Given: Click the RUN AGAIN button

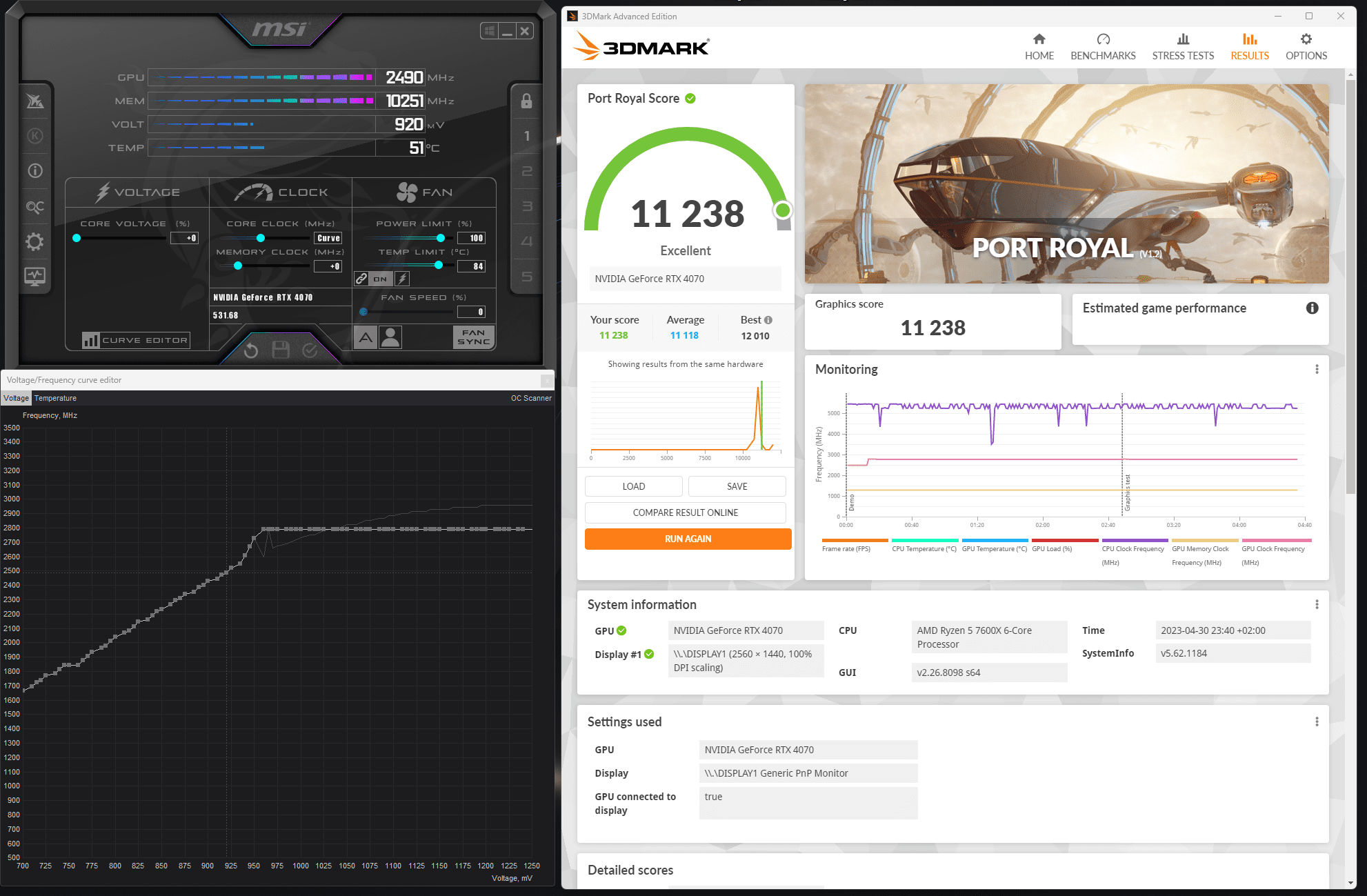Looking at the screenshot, I should click(x=688, y=539).
